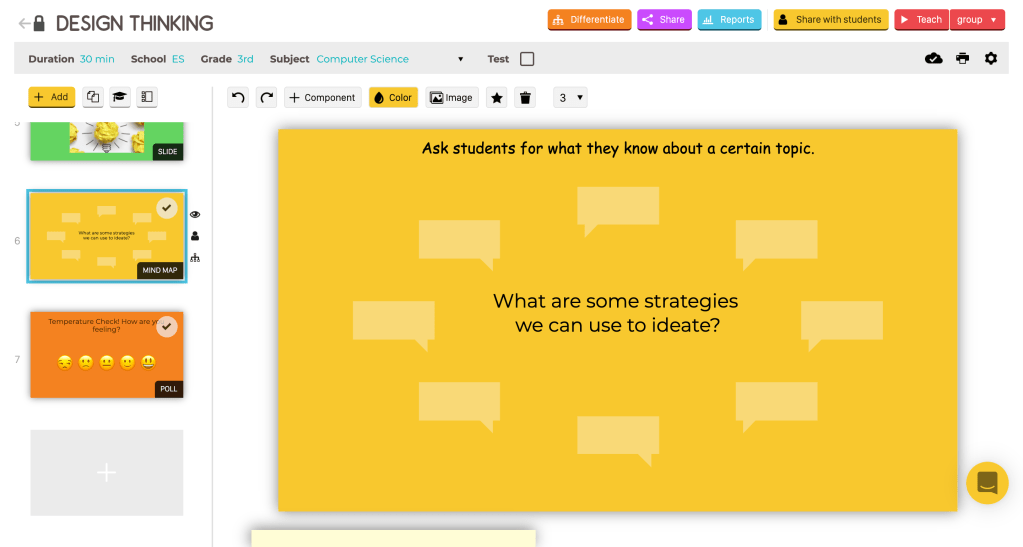Image resolution: width=1023 pixels, height=547 pixels.
Task: Open the Subject dropdown arrow
Action: pos(460,59)
